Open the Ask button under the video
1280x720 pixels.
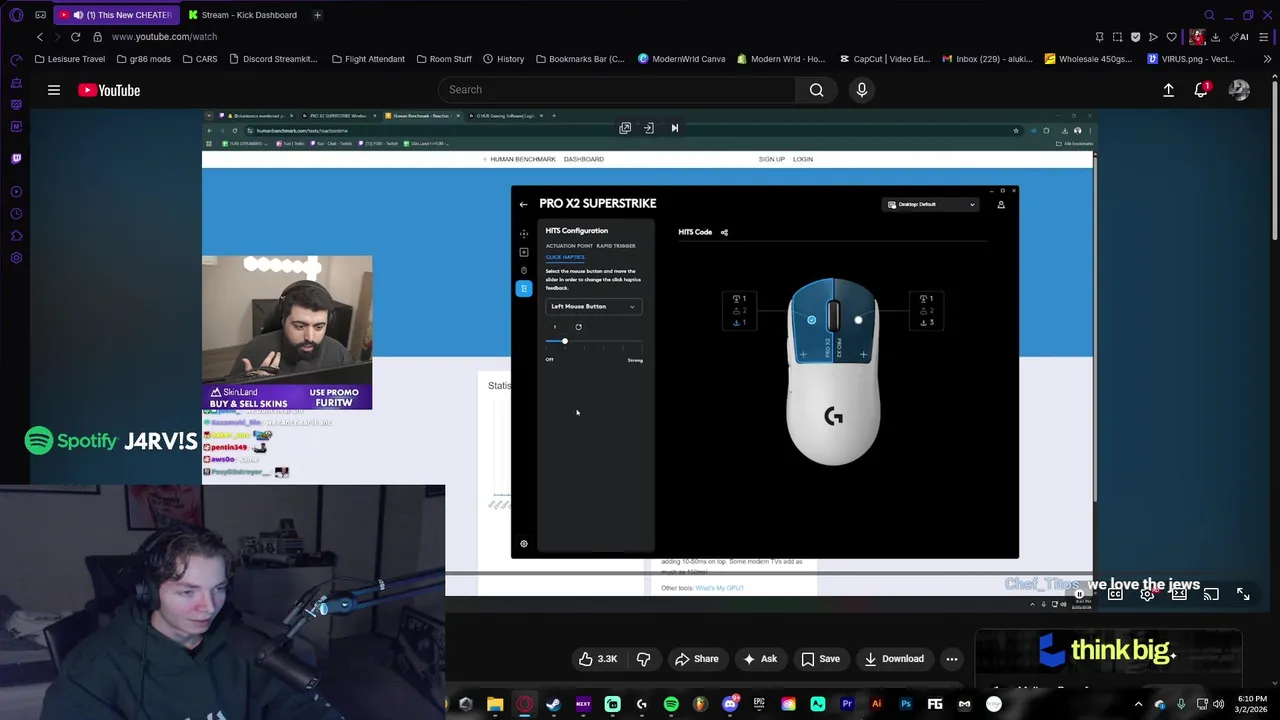[x=759, y=659]
